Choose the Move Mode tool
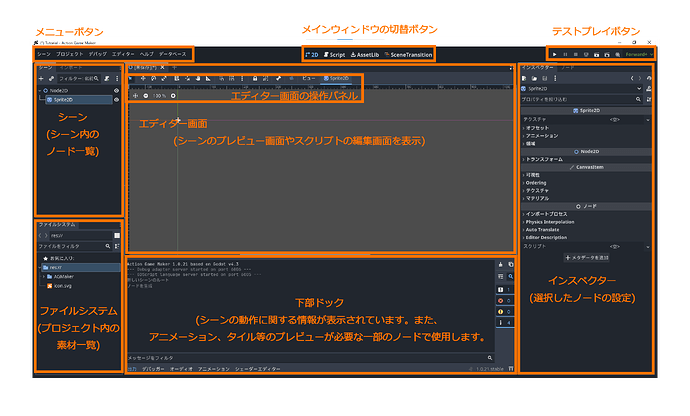This screenshot has height=416, width=690. pyautogui.click(x=143, y=78)
